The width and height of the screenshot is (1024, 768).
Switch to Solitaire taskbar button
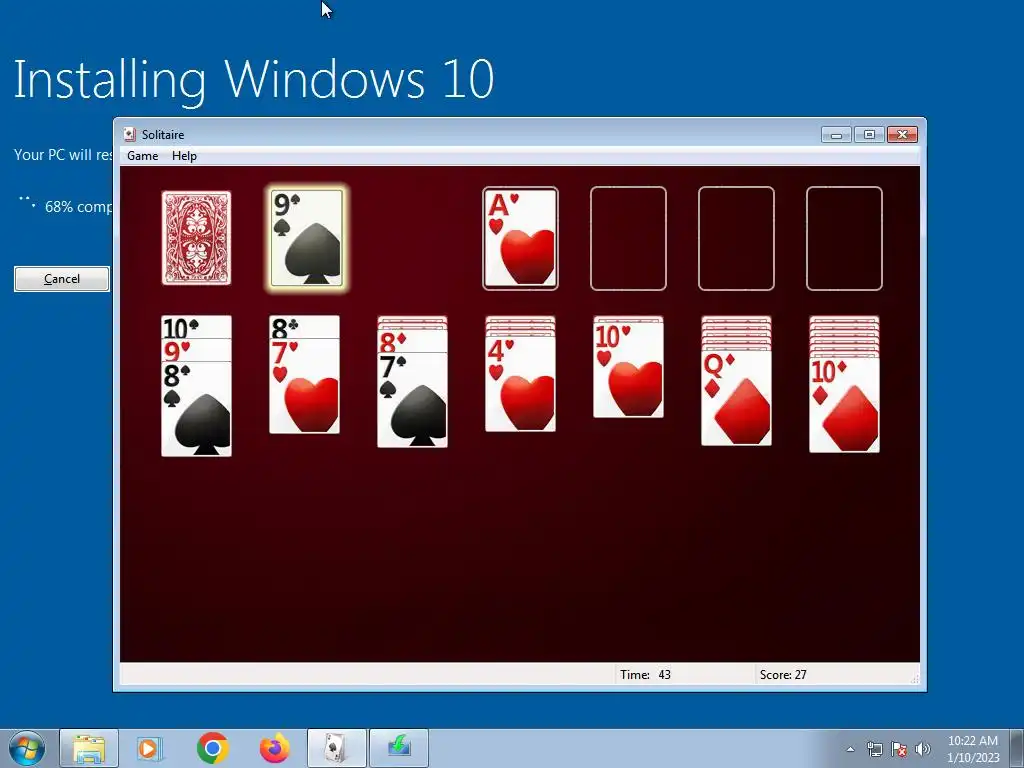[336, 748]
